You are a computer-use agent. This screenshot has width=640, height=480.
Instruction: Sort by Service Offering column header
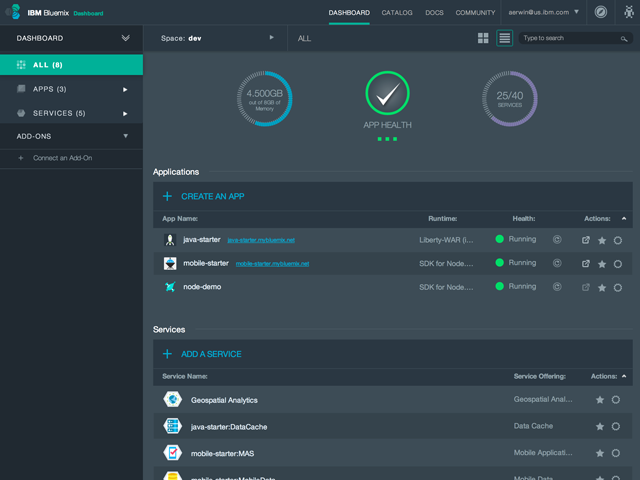(540, 376)
